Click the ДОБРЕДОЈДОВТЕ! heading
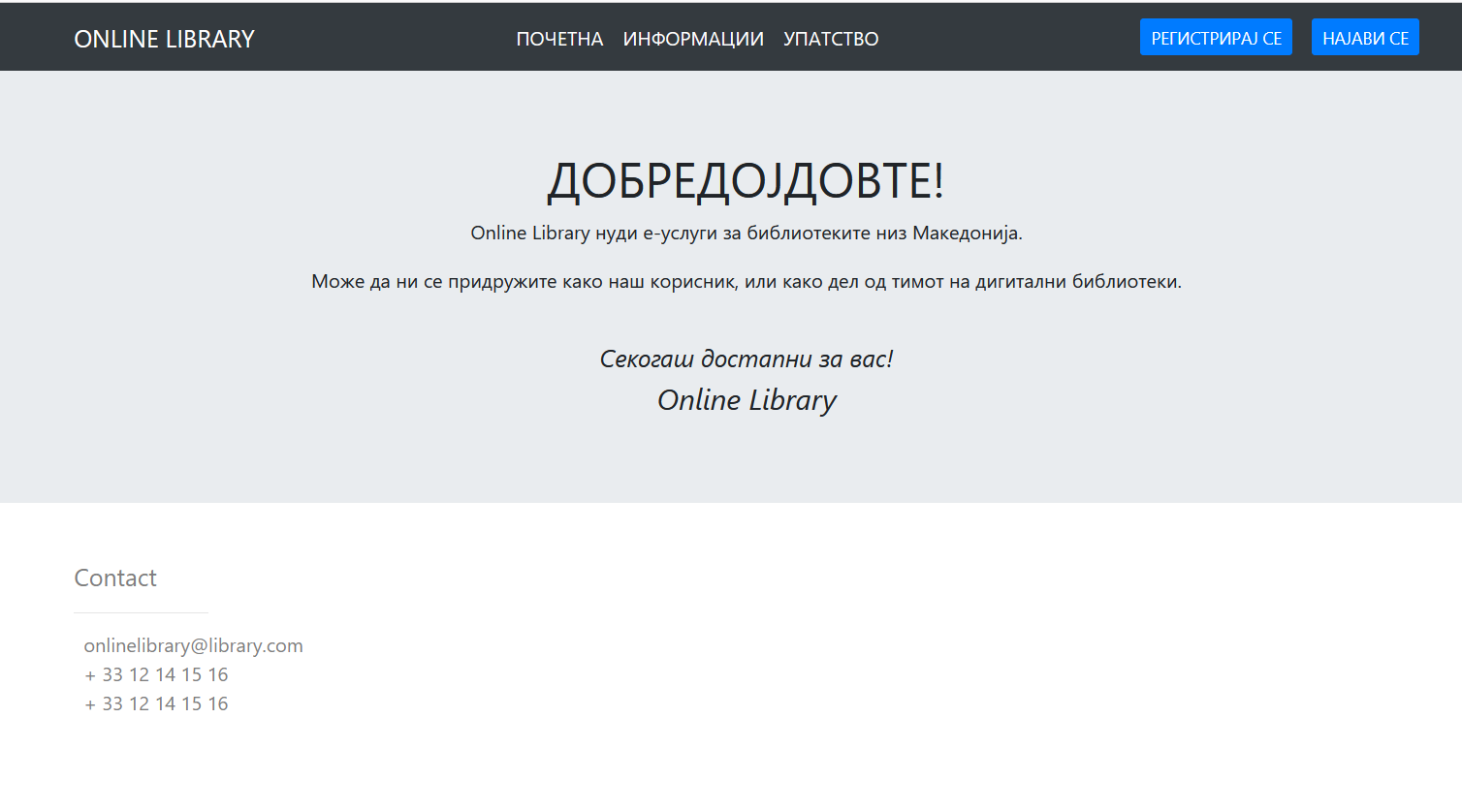Image resolution: width=1462 pixels, height=812 pixels. [x=746, y=181]
